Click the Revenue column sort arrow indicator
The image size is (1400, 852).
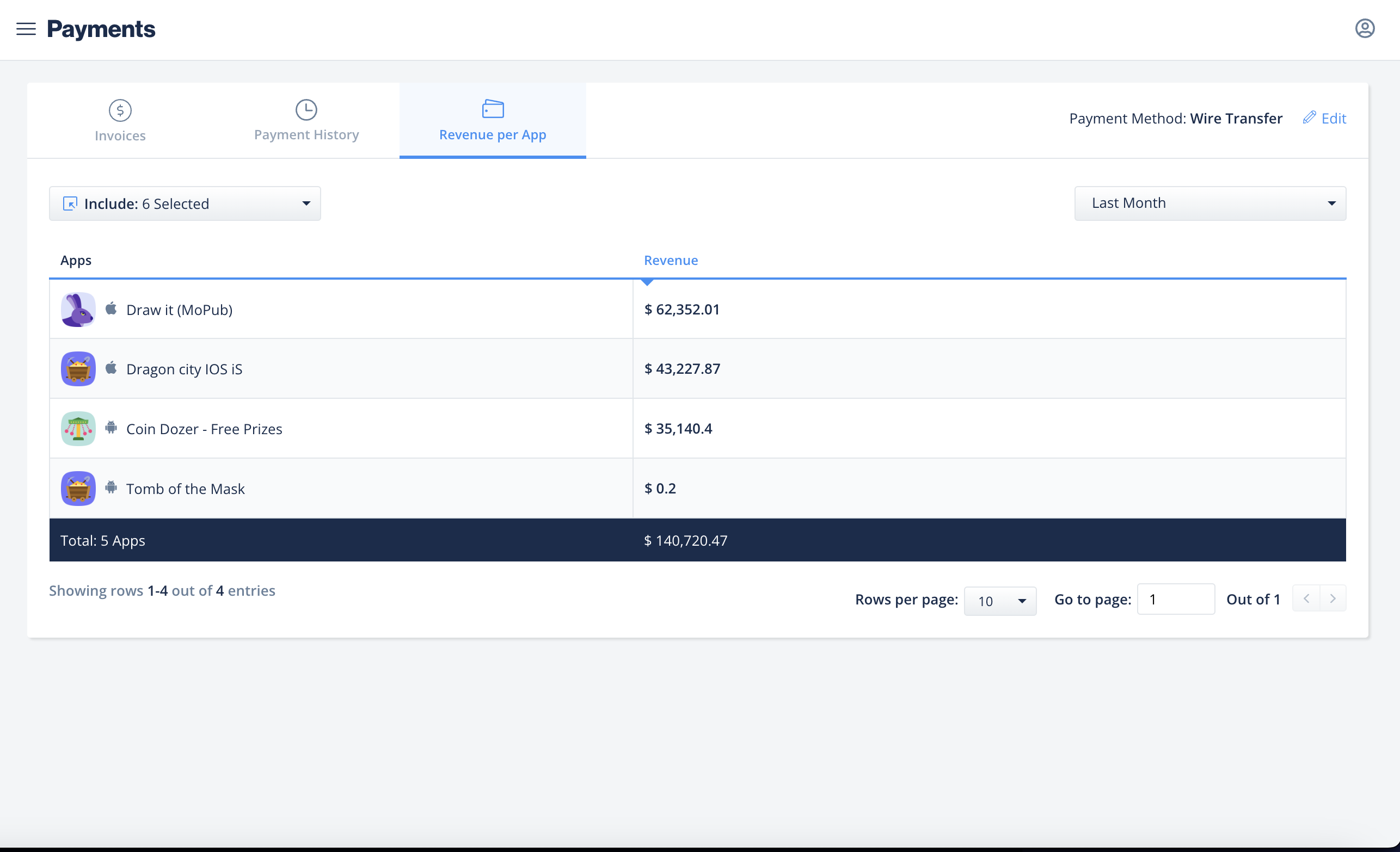point(647,282)
